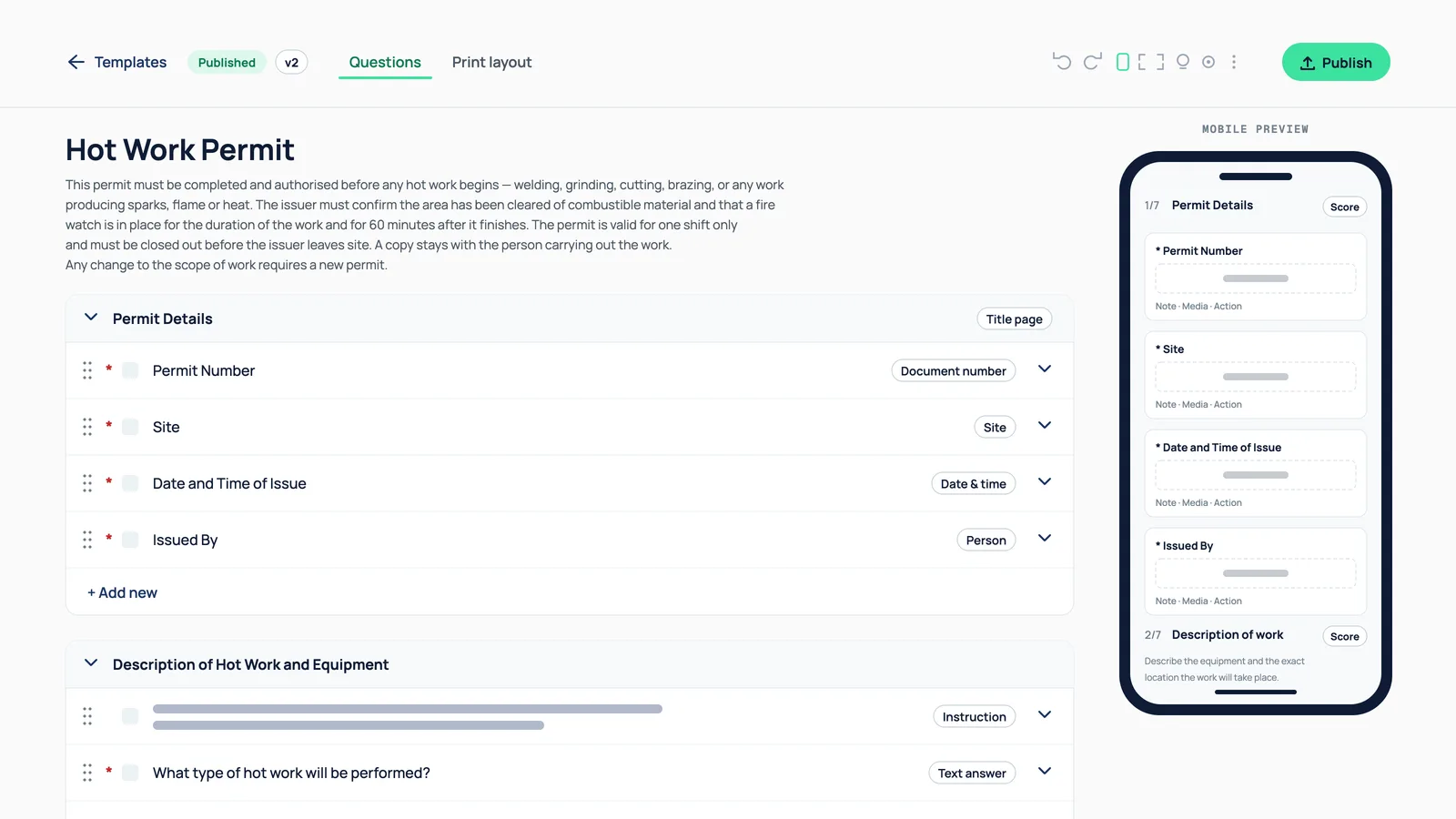Click the v2 version badge

pos(291,62)
